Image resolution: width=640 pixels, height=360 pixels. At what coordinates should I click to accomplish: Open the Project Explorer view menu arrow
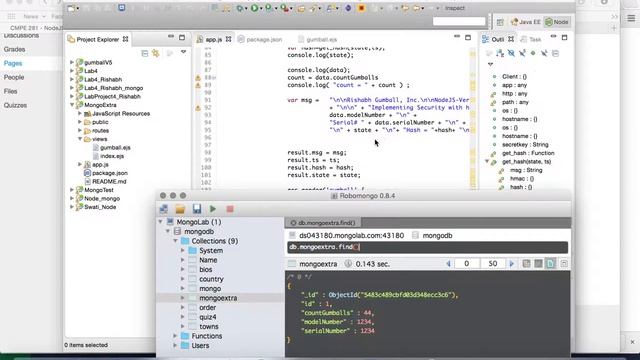coord(183,52)
